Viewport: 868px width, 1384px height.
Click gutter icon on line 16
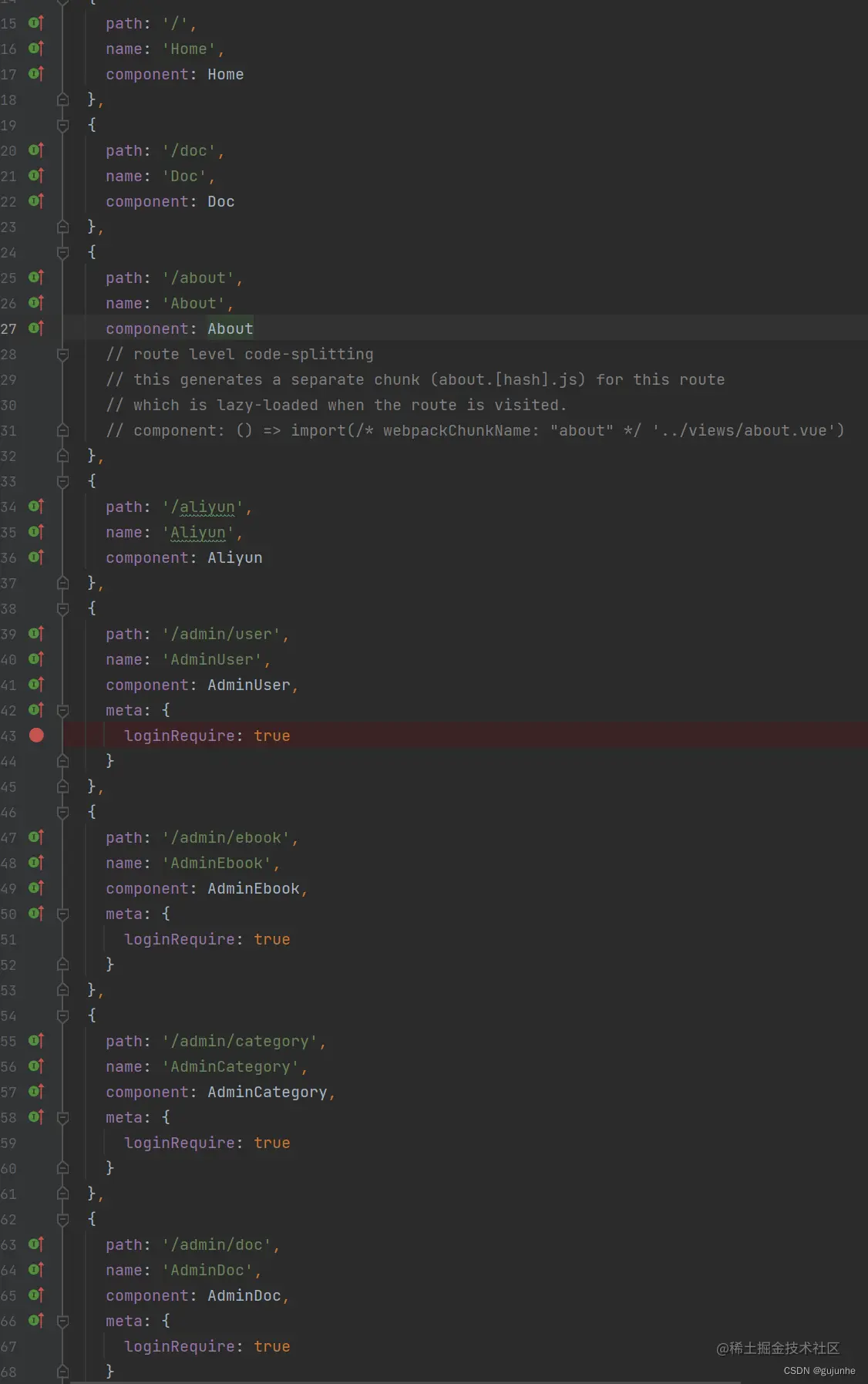coord(36,49)
